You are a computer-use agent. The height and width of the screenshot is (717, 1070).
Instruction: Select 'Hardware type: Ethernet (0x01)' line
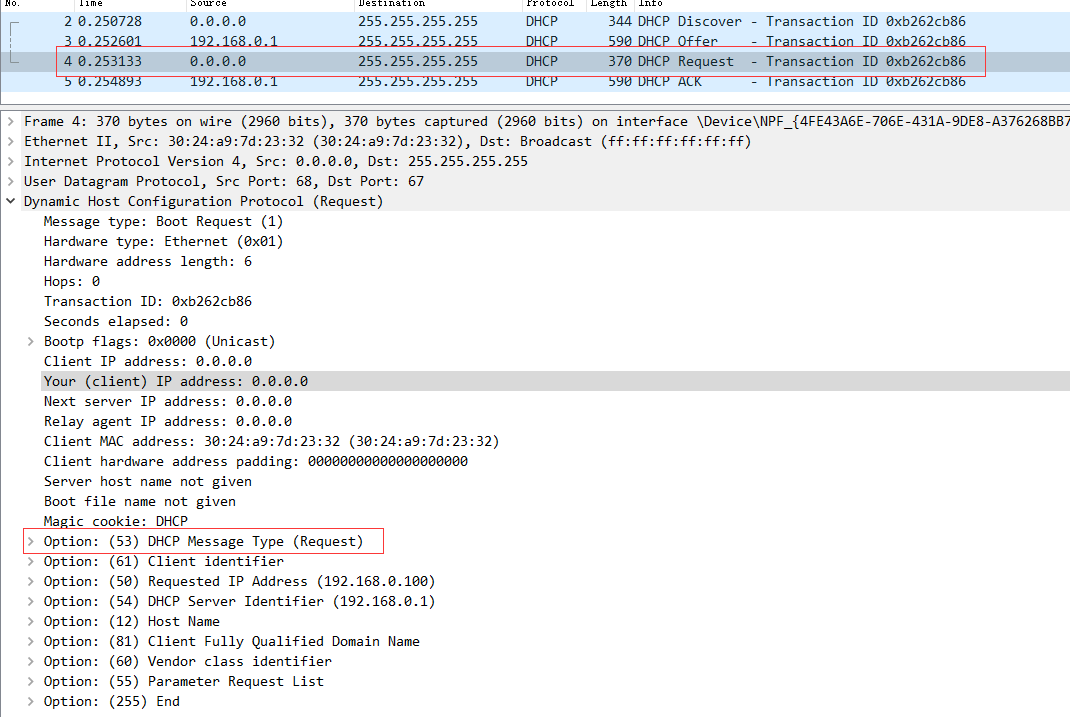tap(163, 242)
